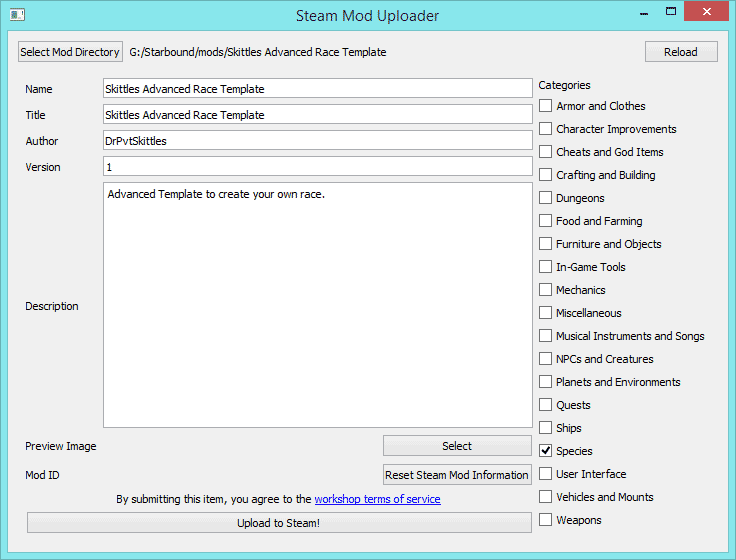Uncheck the Species category
Viewport: 736px width, 560px height.
(x=545, y=451)
